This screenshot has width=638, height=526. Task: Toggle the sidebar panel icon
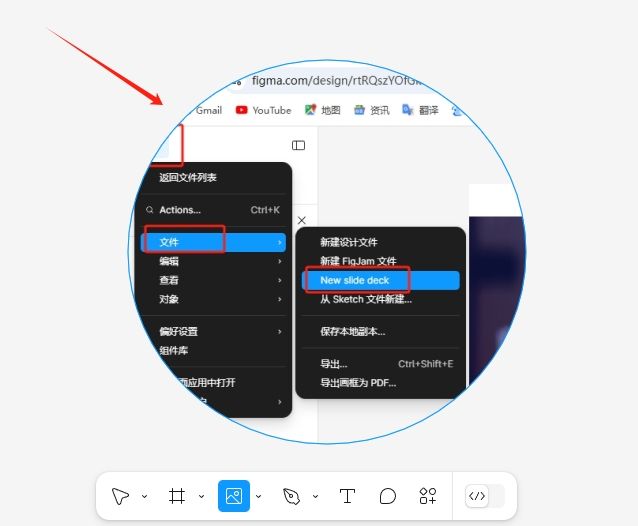pos(298,145)
